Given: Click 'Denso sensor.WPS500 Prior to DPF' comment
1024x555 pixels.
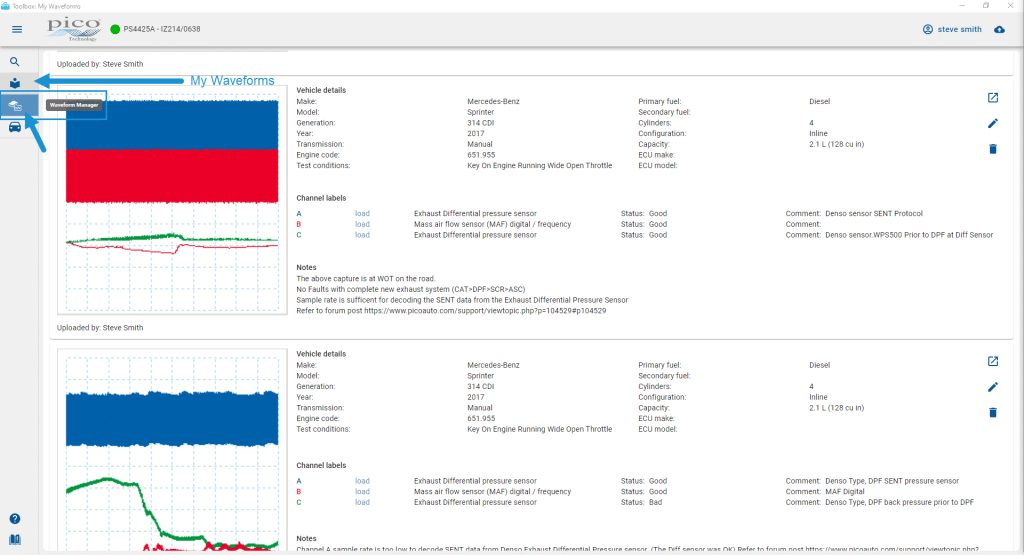Looking at the screenshot, I should [908, 235].
